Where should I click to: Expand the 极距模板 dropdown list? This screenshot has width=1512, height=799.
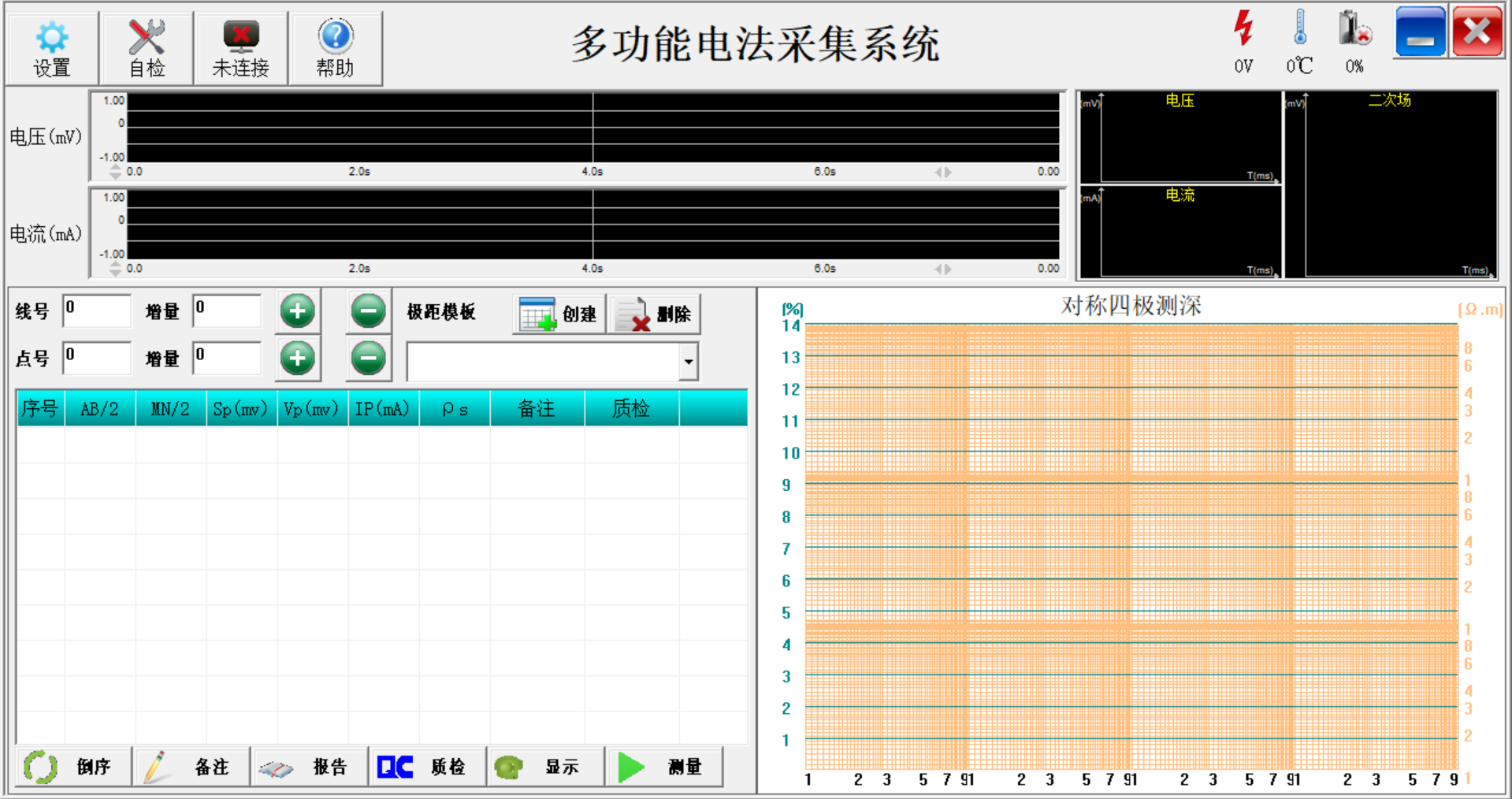688,362
